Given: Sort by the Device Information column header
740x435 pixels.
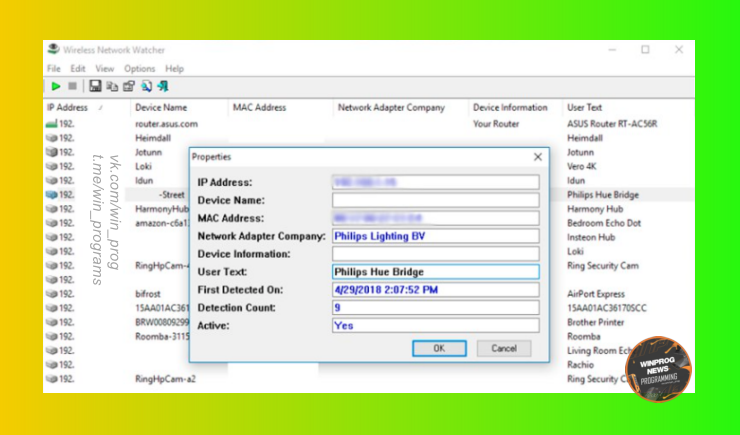Looking at the screenshot, I should point(510,108).
